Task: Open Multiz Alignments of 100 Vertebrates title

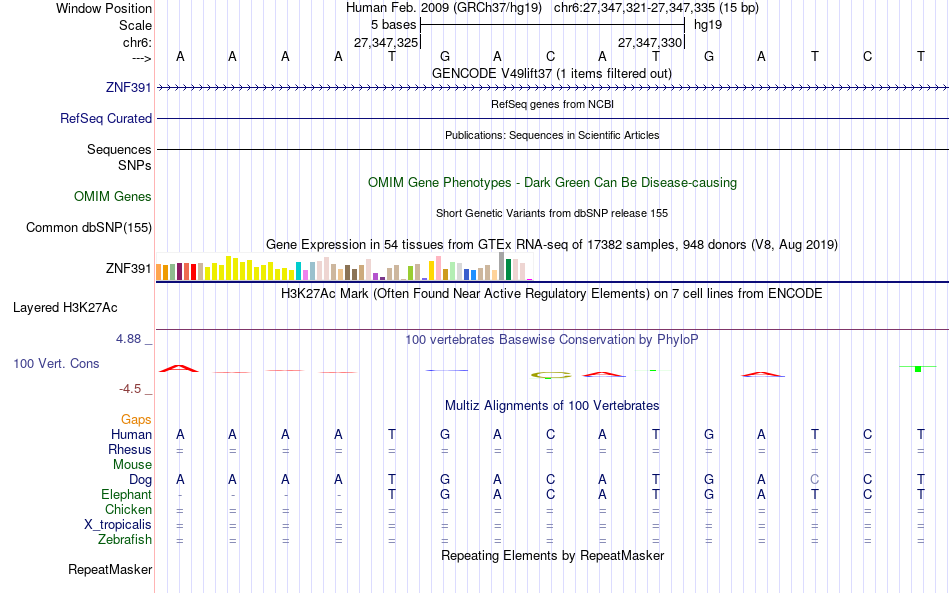Action: [552, 405]
